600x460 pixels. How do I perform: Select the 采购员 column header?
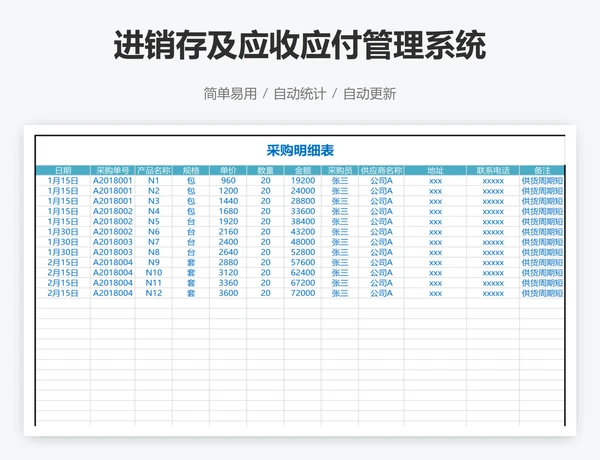(x=340, y=170)
